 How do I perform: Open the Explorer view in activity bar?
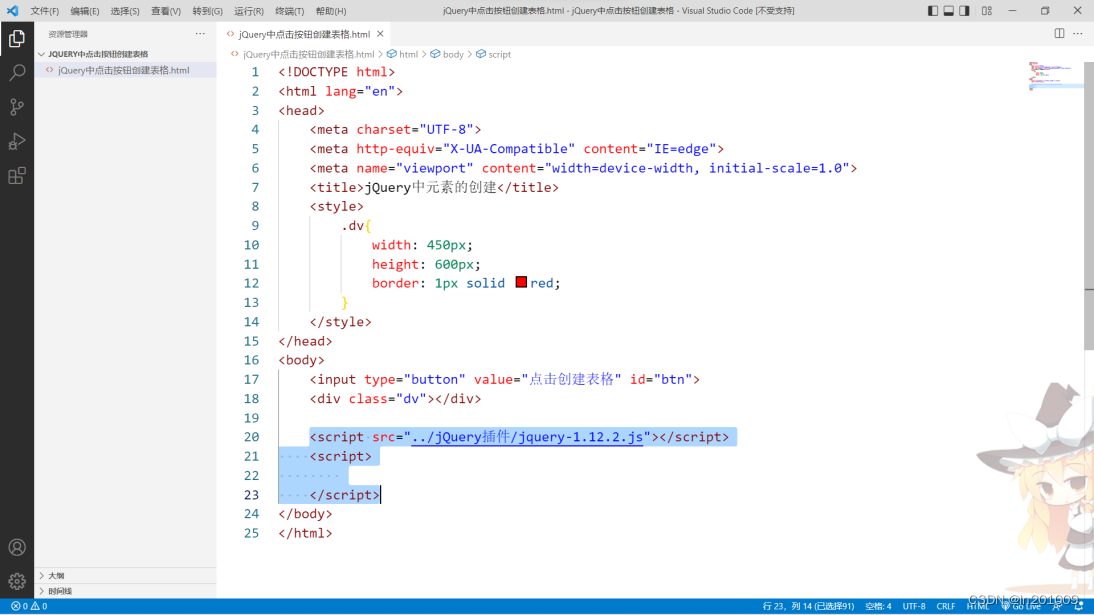(x=17, y=38)
